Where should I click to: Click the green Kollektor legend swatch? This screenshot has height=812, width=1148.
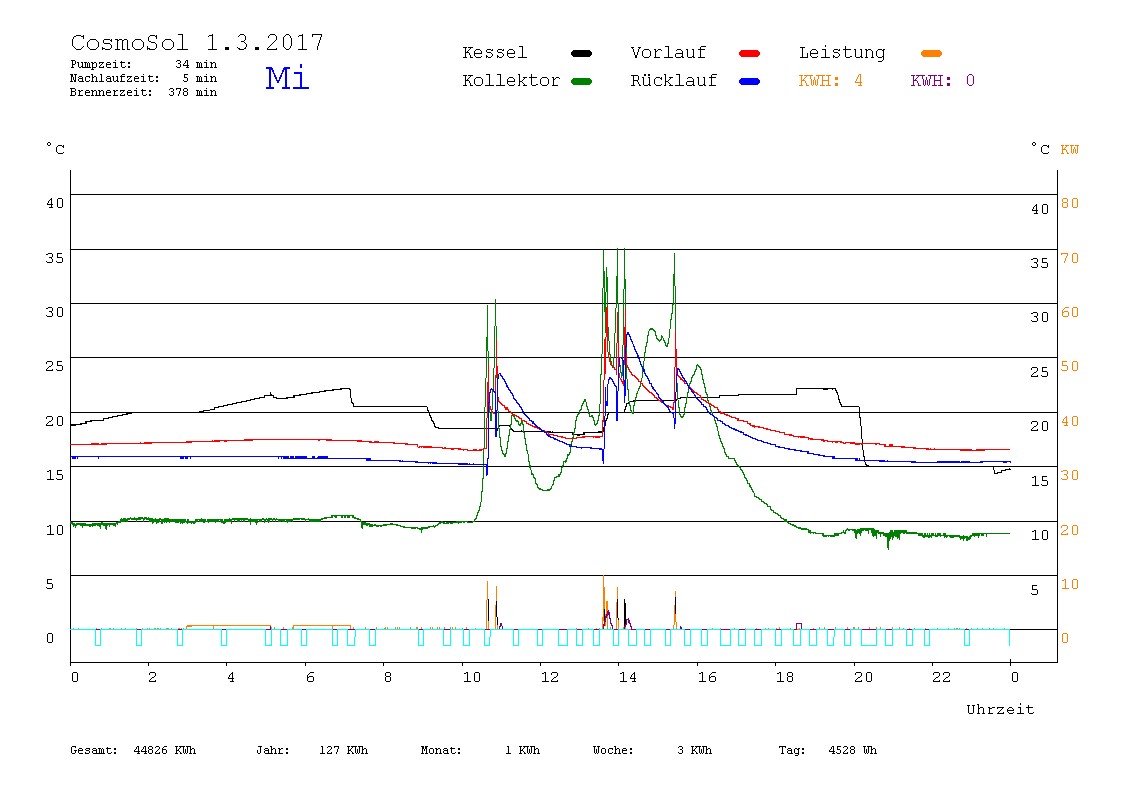coord(581,81)
